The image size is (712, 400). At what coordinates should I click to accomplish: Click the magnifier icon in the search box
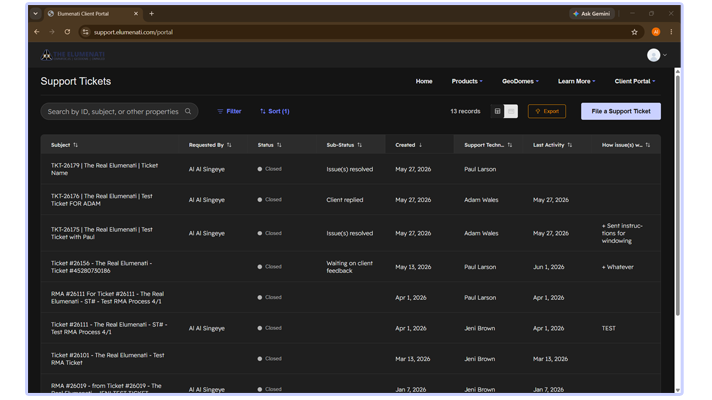(x=188, y=111)
